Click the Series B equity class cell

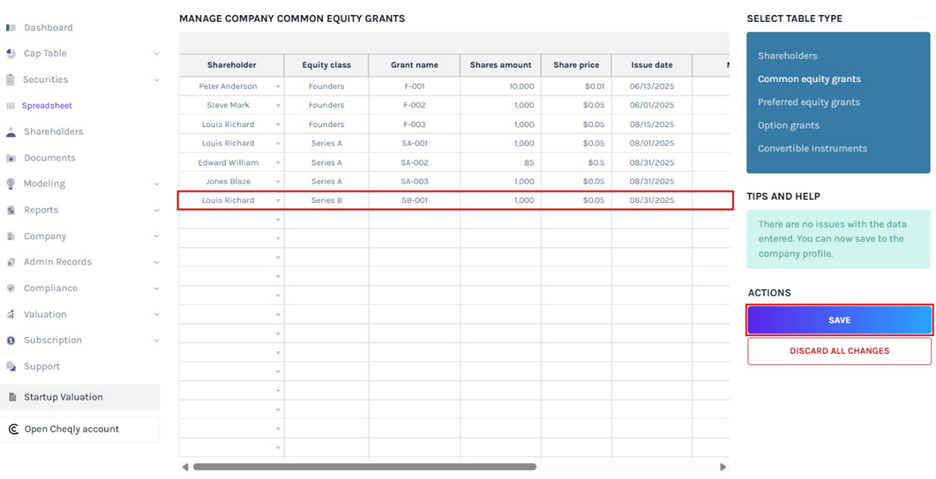coord(327,201)
